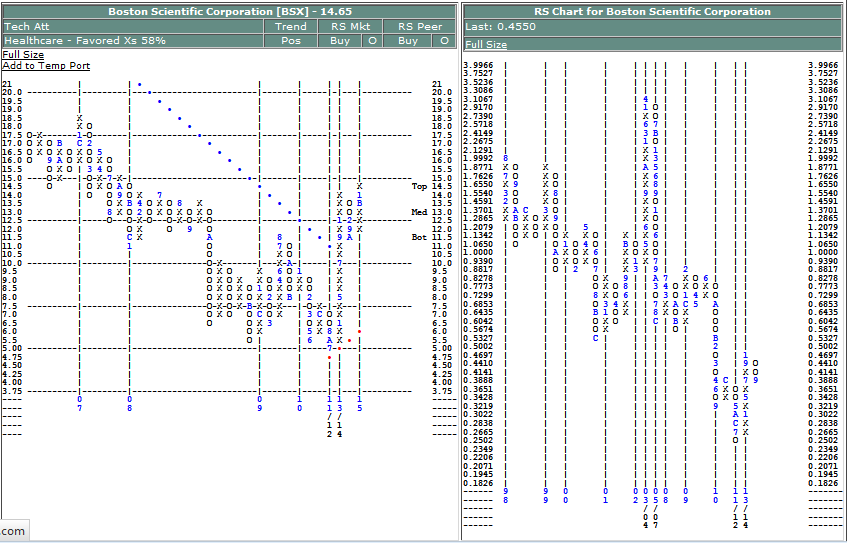Click the O cell beside RS Peer Buy
This screenshot has width=847, height=543.
coord(445,41)
